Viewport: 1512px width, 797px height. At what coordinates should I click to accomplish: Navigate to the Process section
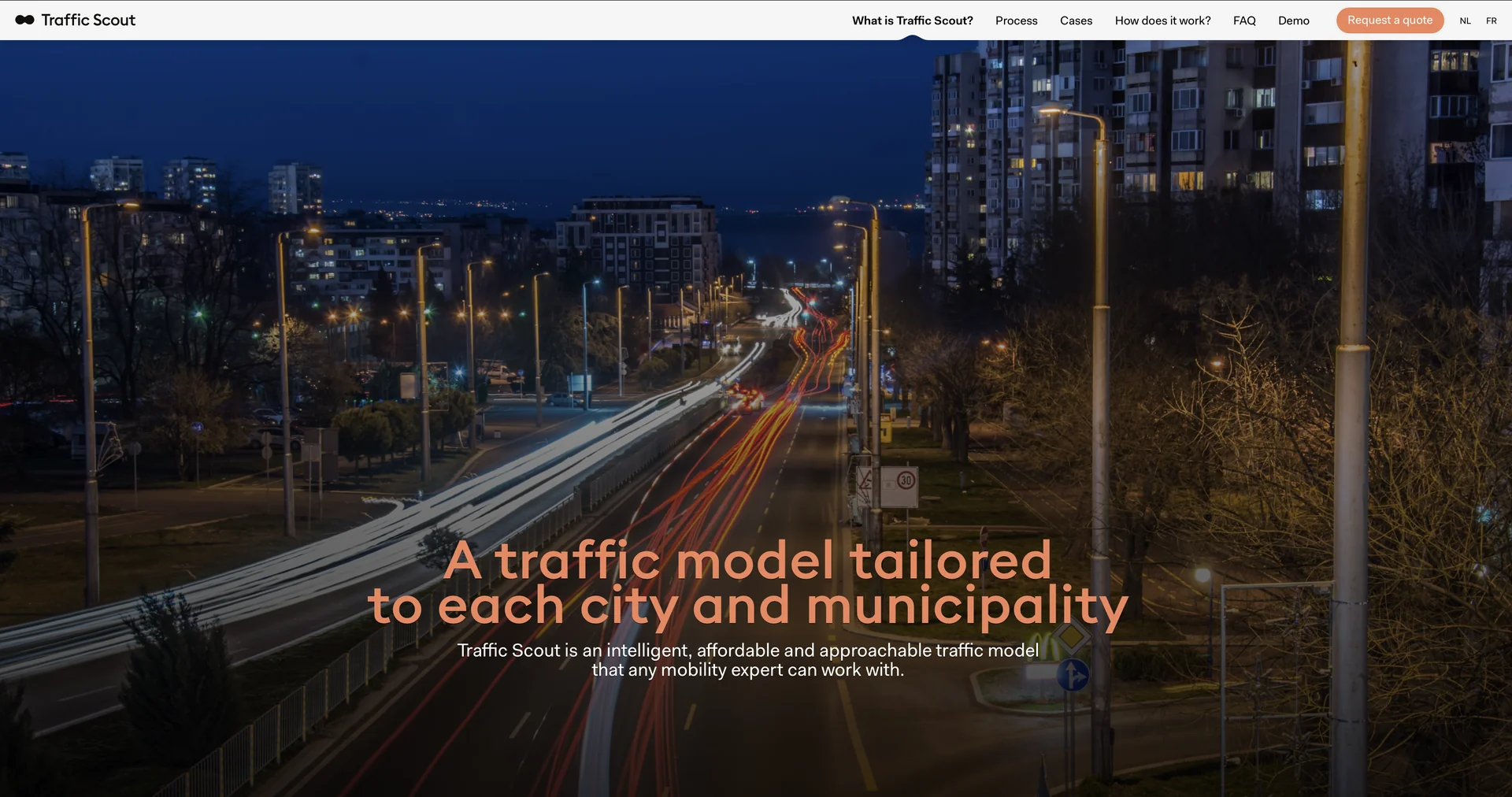tap(1016, 20)
